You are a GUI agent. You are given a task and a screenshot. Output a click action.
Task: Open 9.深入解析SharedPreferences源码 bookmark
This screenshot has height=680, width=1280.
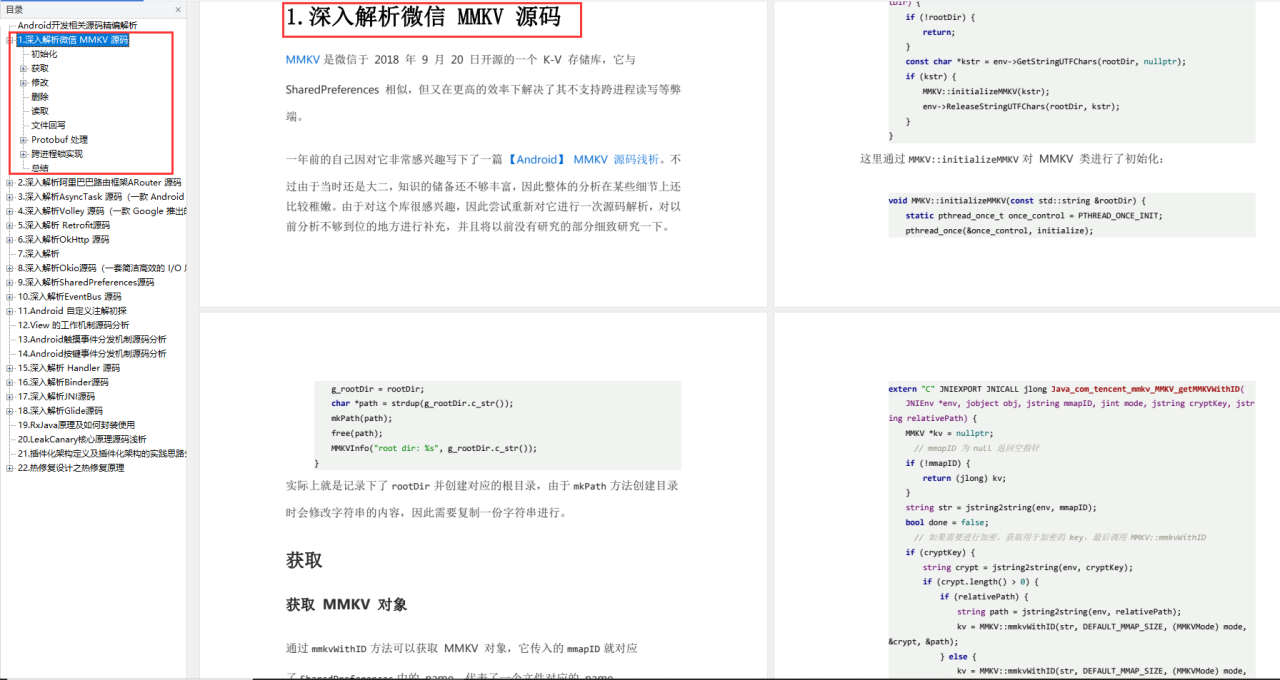(x=86, y=282)
